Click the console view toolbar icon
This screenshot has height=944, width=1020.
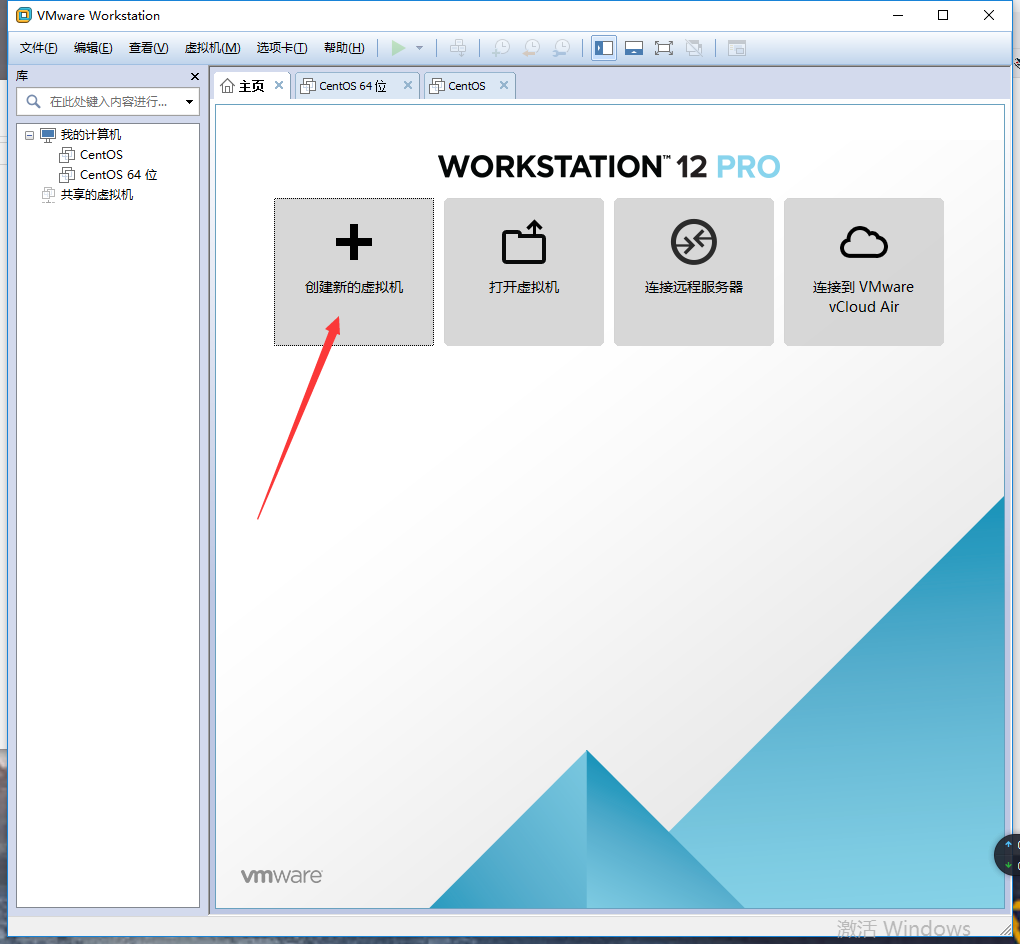click(736, 48)
